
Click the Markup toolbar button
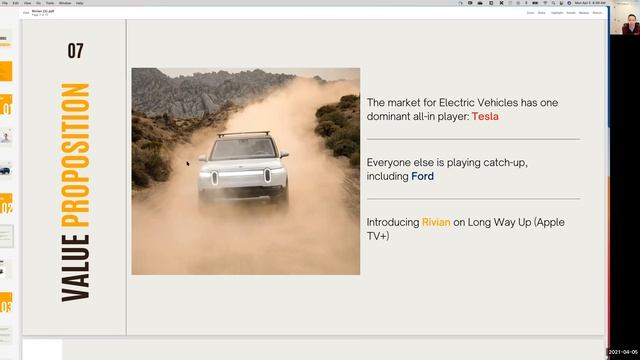tap(584, 13)
